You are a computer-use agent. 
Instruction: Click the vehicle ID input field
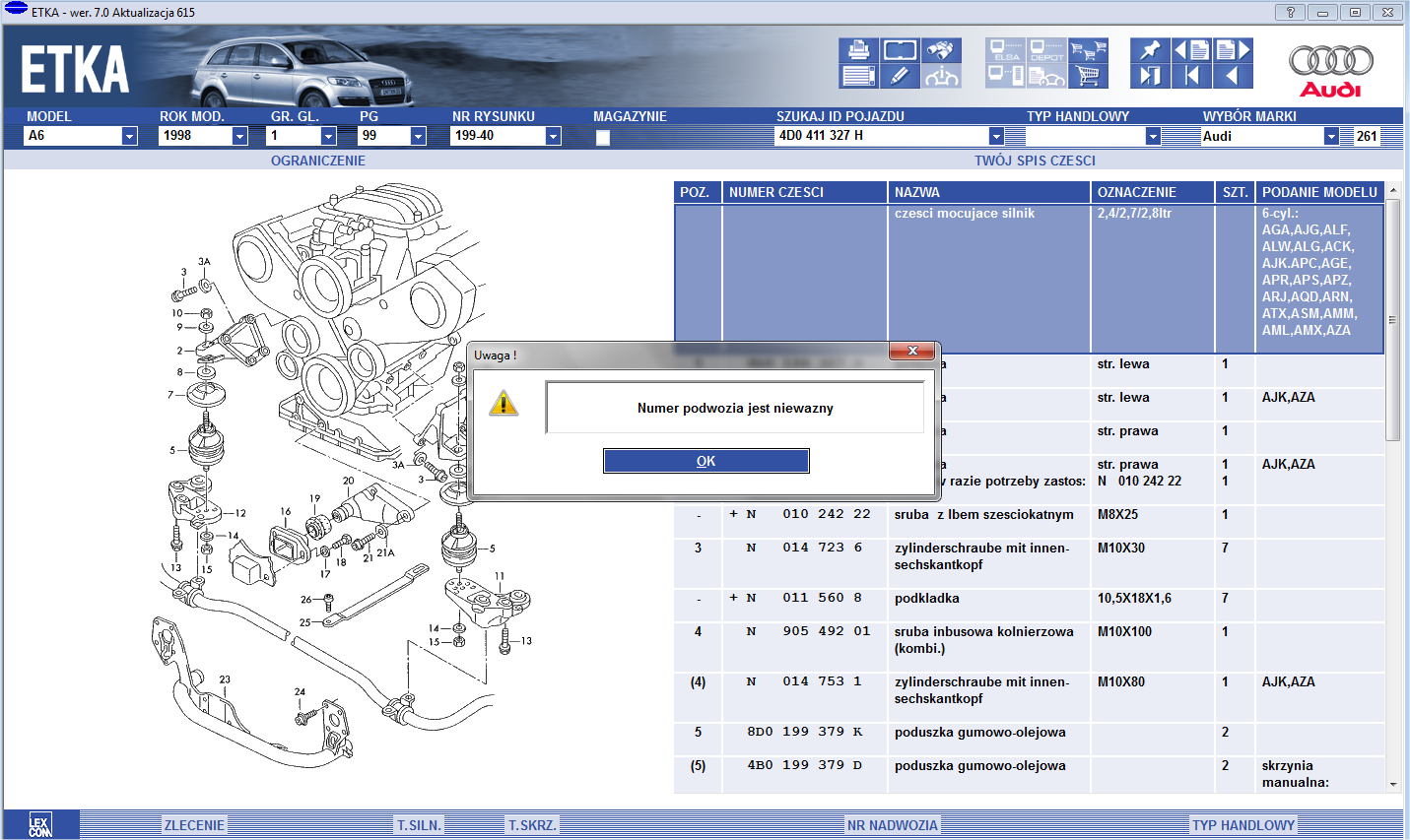pos(882,136)
